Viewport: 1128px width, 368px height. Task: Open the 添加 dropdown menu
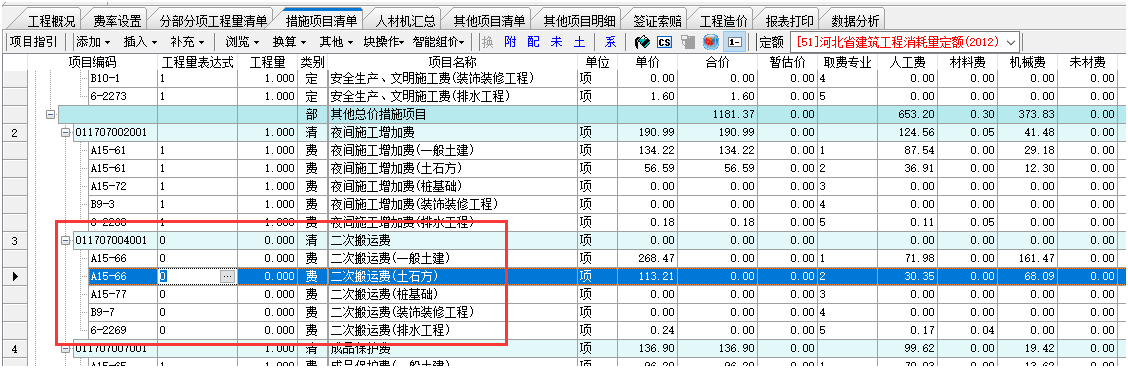coord(94,42)
